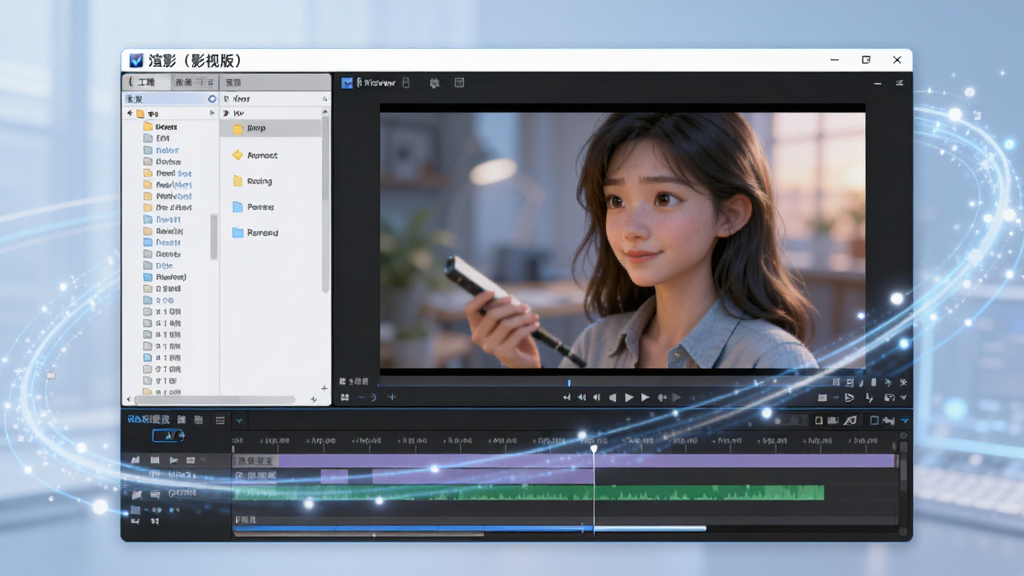Select the Edit item in folder tree
Image resolution: width=1024 pixels, height=576 pixels.
(163, 138)
